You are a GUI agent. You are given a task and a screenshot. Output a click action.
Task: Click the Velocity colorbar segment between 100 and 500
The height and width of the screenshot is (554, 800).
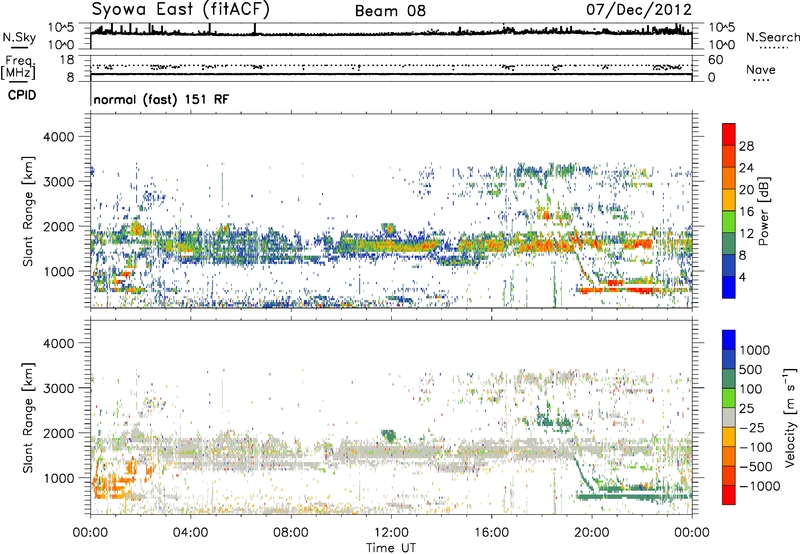[x=729, y=379]
